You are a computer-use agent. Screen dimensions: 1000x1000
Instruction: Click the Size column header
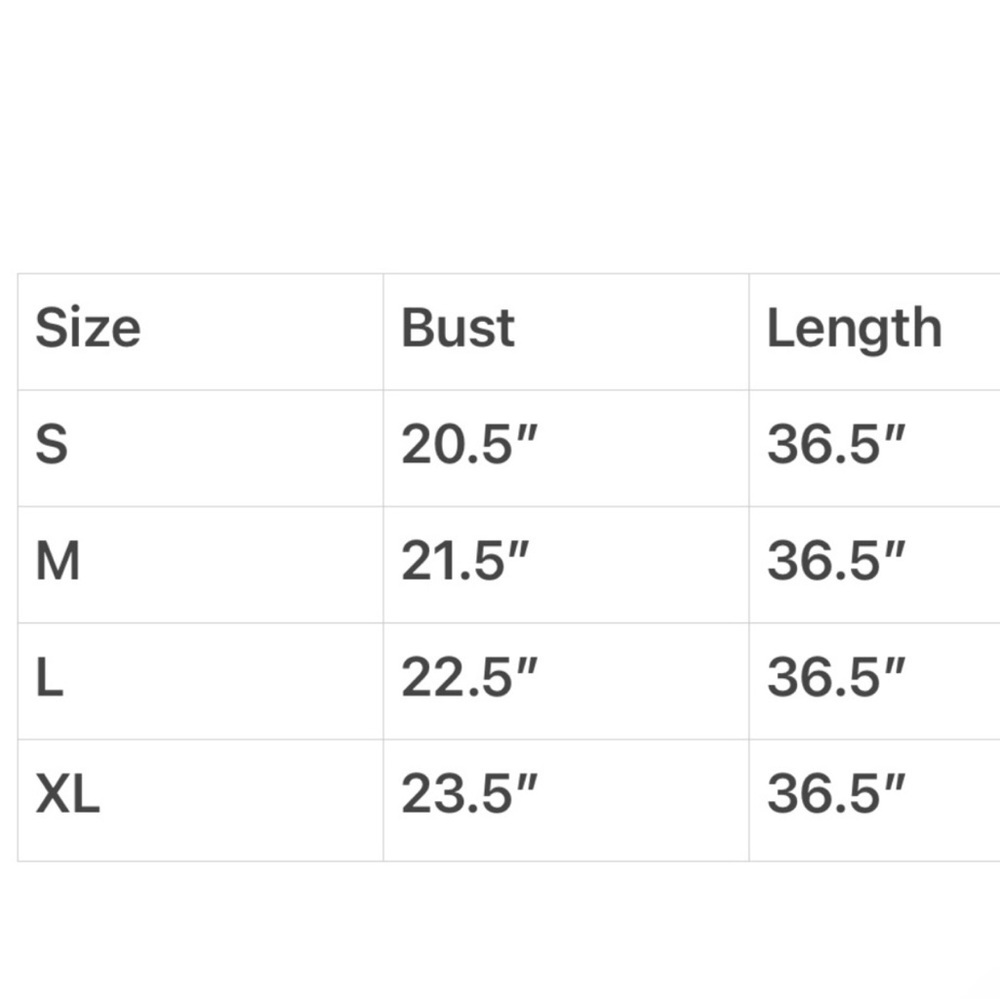(88, 329)
